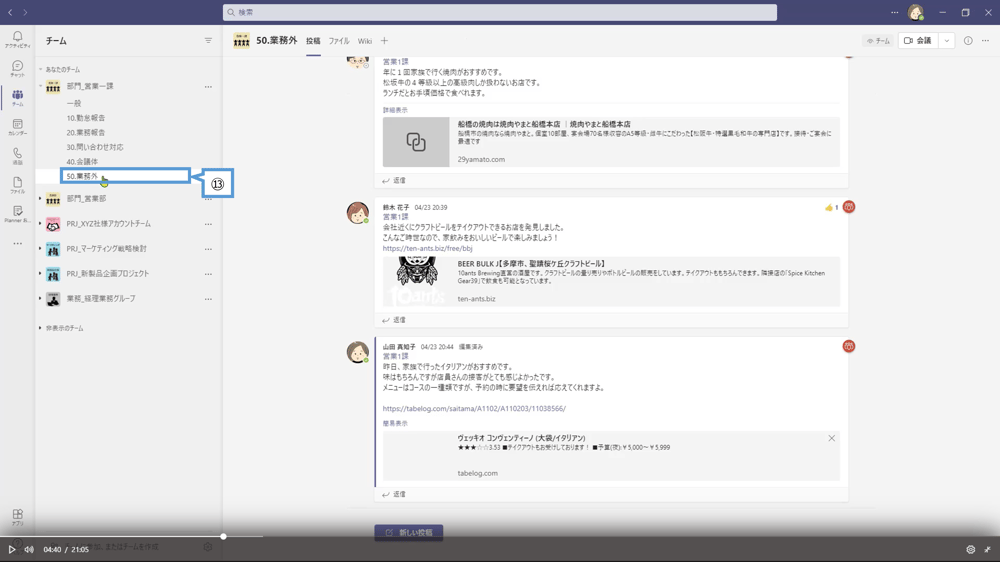Screen dimensions: 1000x562
Task: Open the 会議 meeting dropdown arrow
Action: pyautogui.click(x=946, y=41)
